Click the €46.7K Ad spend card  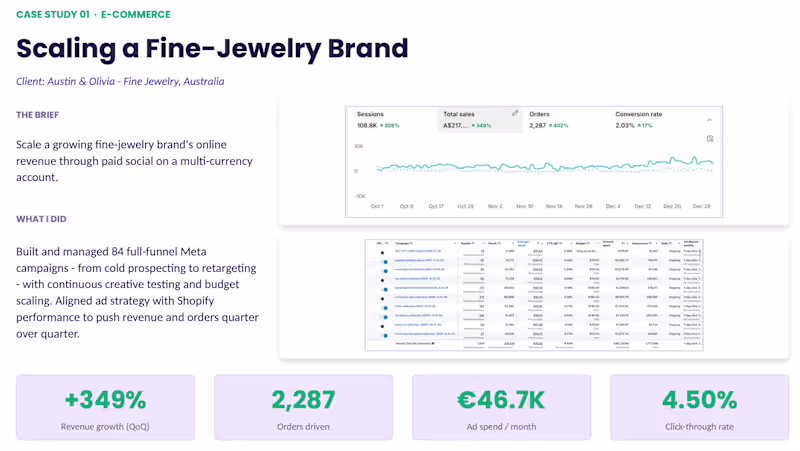(502, 407)
